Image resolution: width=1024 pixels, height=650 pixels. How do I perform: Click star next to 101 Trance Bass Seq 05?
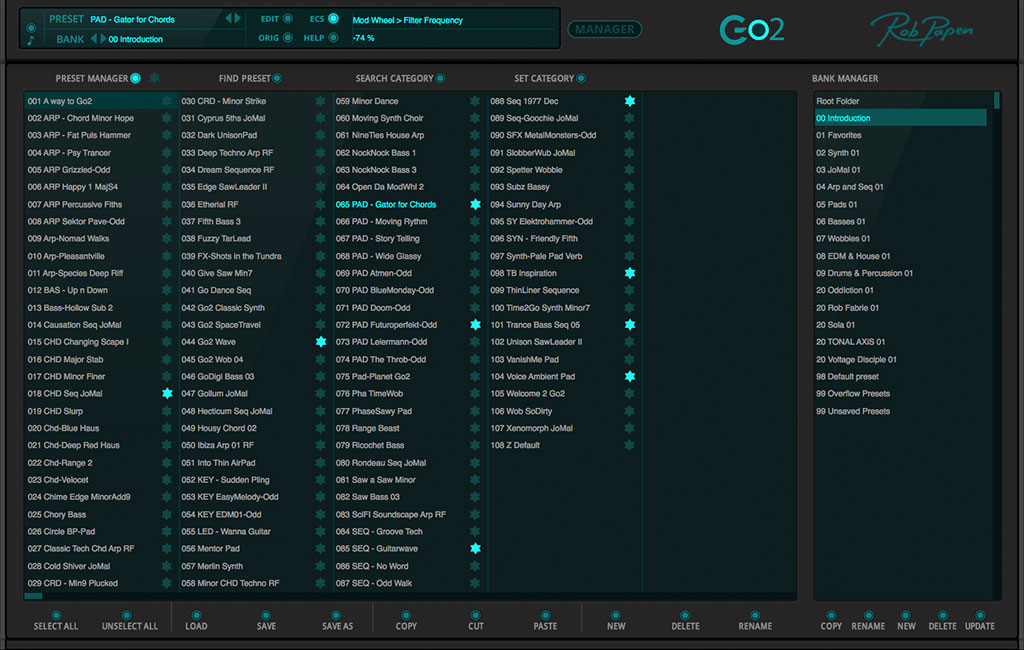(x=629, y=325)
